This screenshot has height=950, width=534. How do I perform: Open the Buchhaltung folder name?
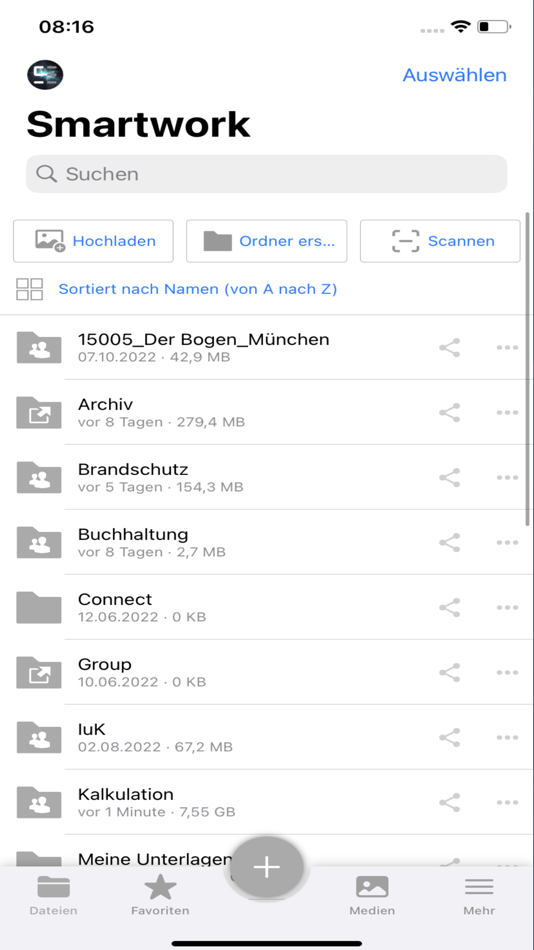click(x=133, y=534)
